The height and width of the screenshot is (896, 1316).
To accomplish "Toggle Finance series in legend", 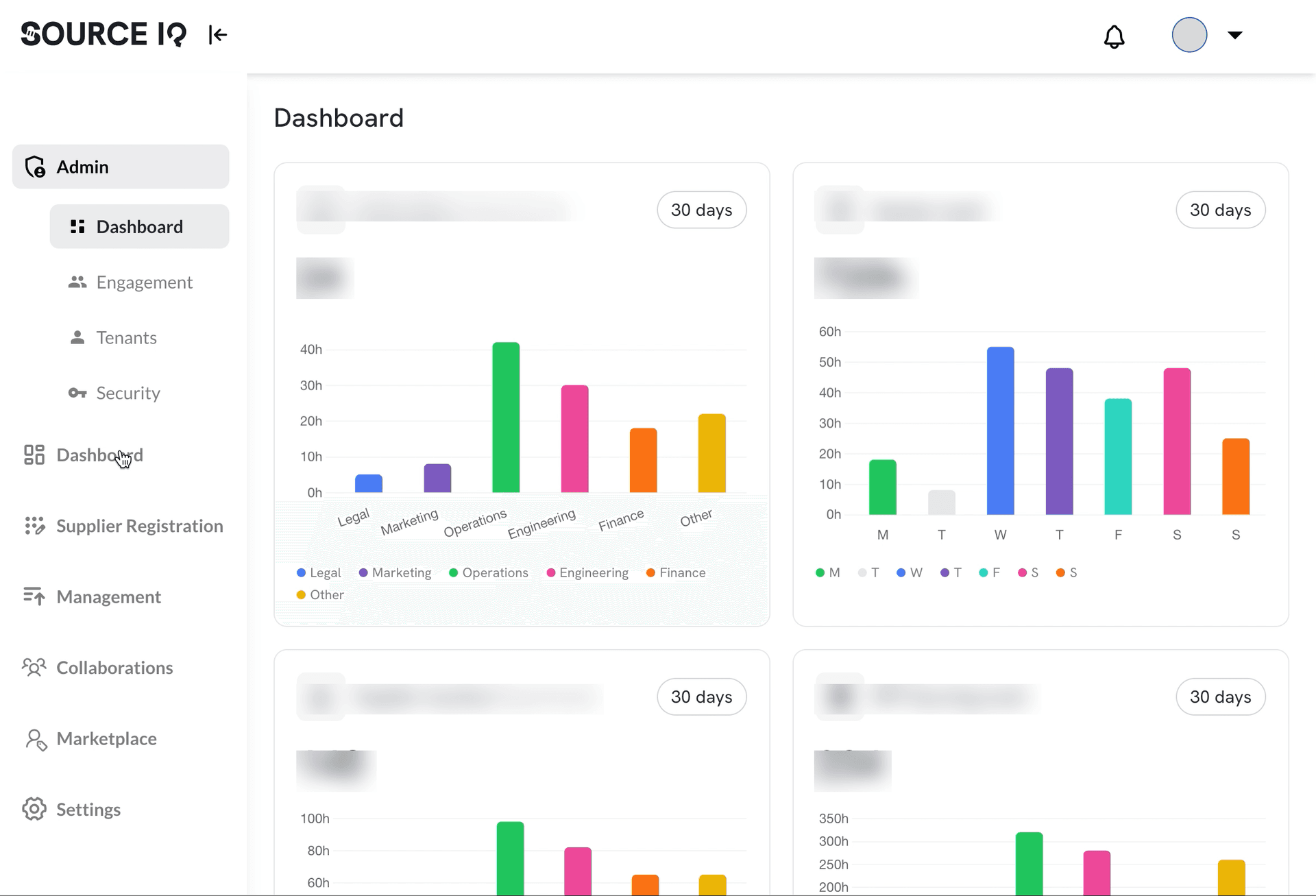I will coord(676,573).
